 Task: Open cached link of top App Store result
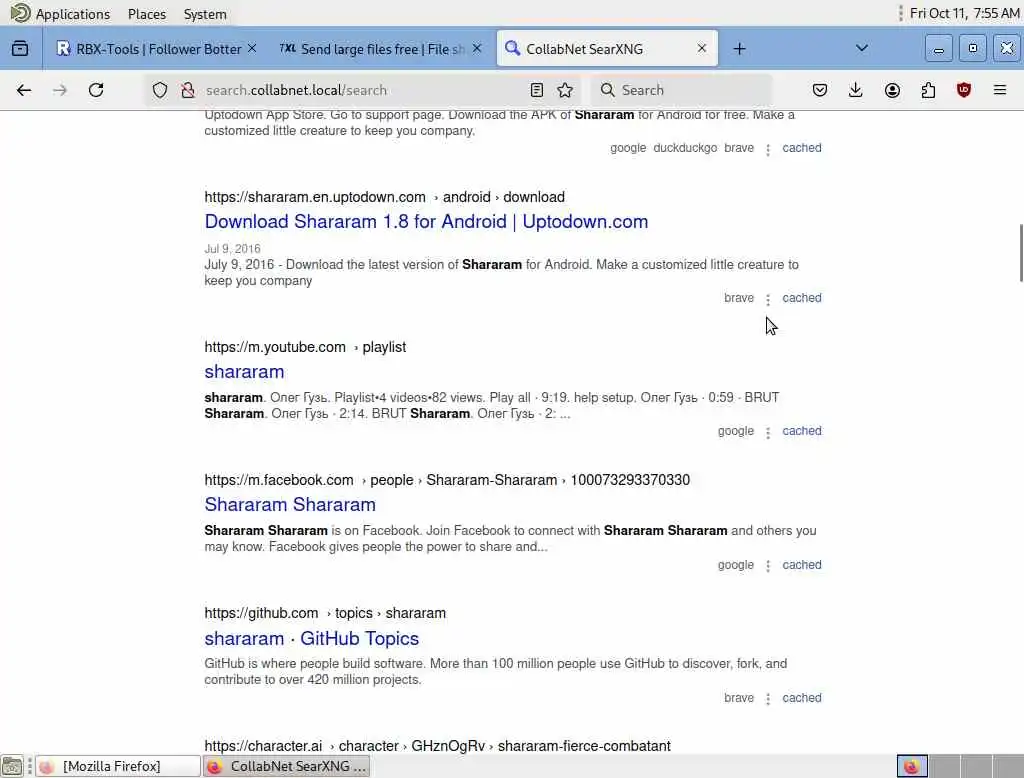point(802,148)
